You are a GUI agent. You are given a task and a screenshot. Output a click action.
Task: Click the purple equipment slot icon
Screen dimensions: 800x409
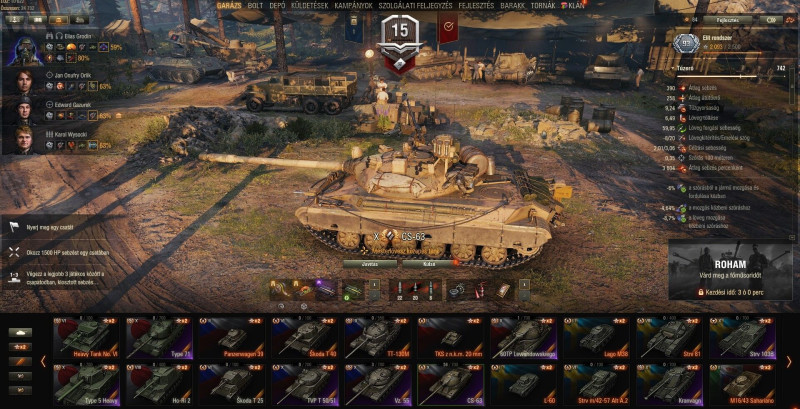[x=326, y=290]
